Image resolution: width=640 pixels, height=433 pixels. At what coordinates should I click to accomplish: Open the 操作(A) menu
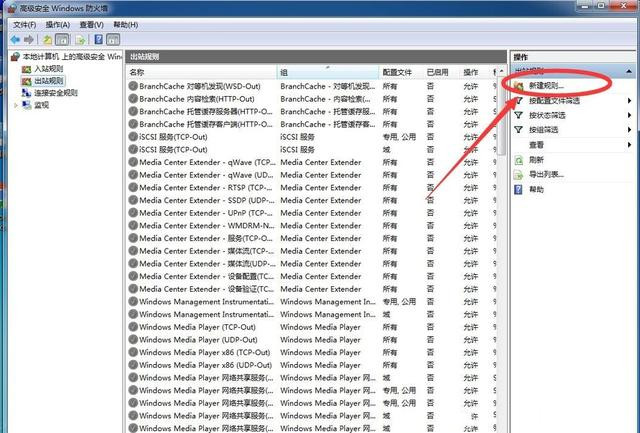(x=59, y=23)
